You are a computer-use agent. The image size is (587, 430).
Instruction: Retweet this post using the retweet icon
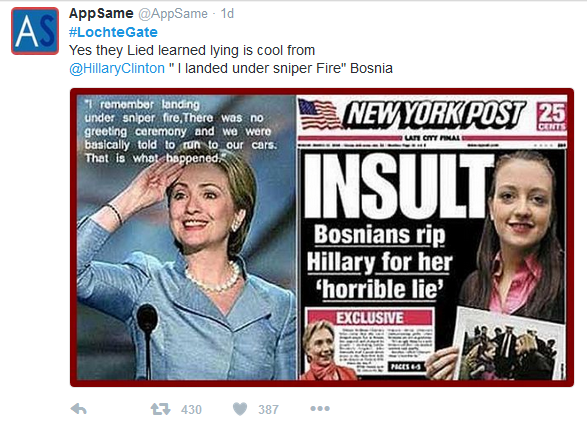tap(160, 409)
